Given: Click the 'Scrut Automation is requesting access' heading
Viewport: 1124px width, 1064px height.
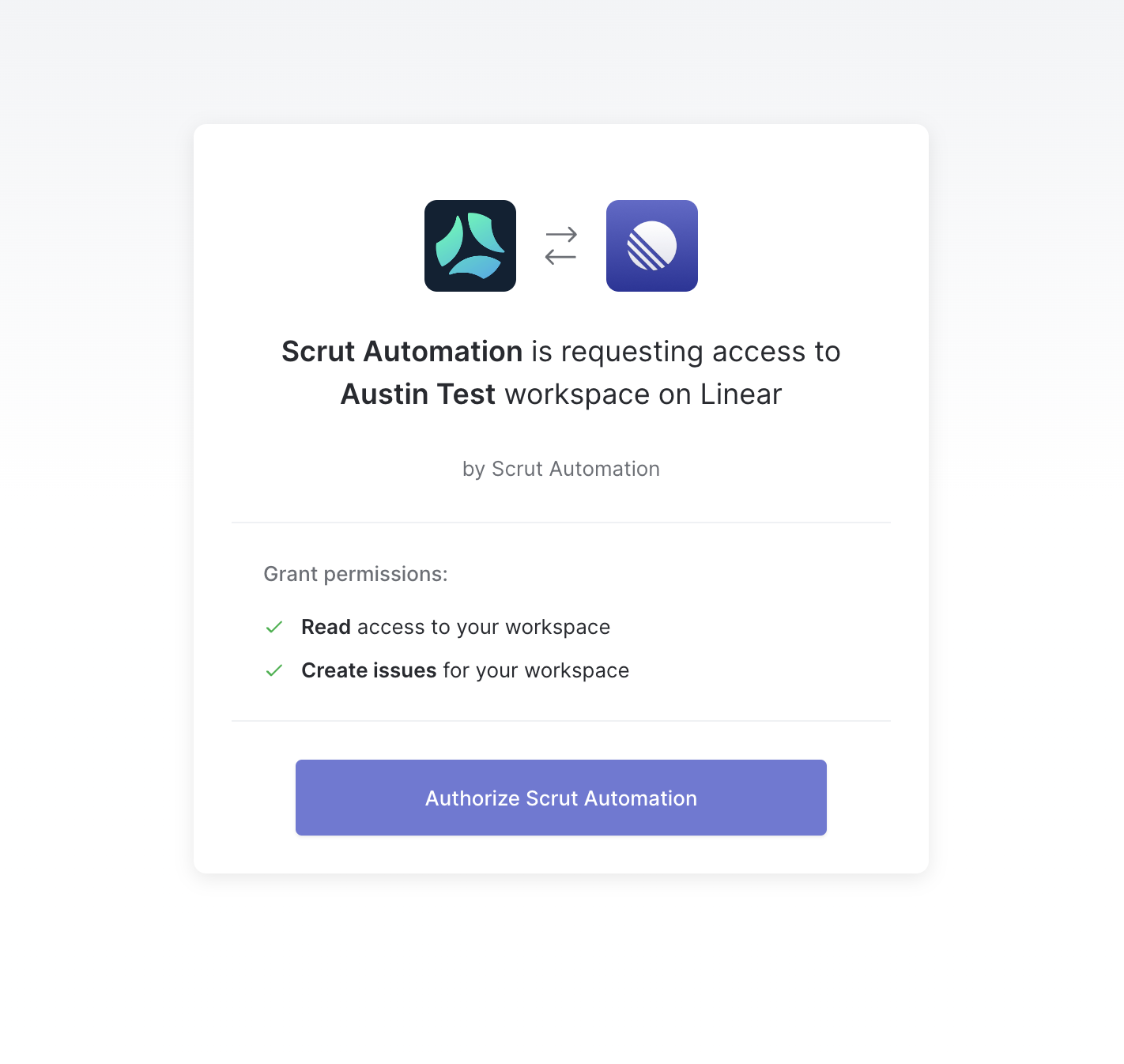Looking at the screenshot, I should pos(561,352).
